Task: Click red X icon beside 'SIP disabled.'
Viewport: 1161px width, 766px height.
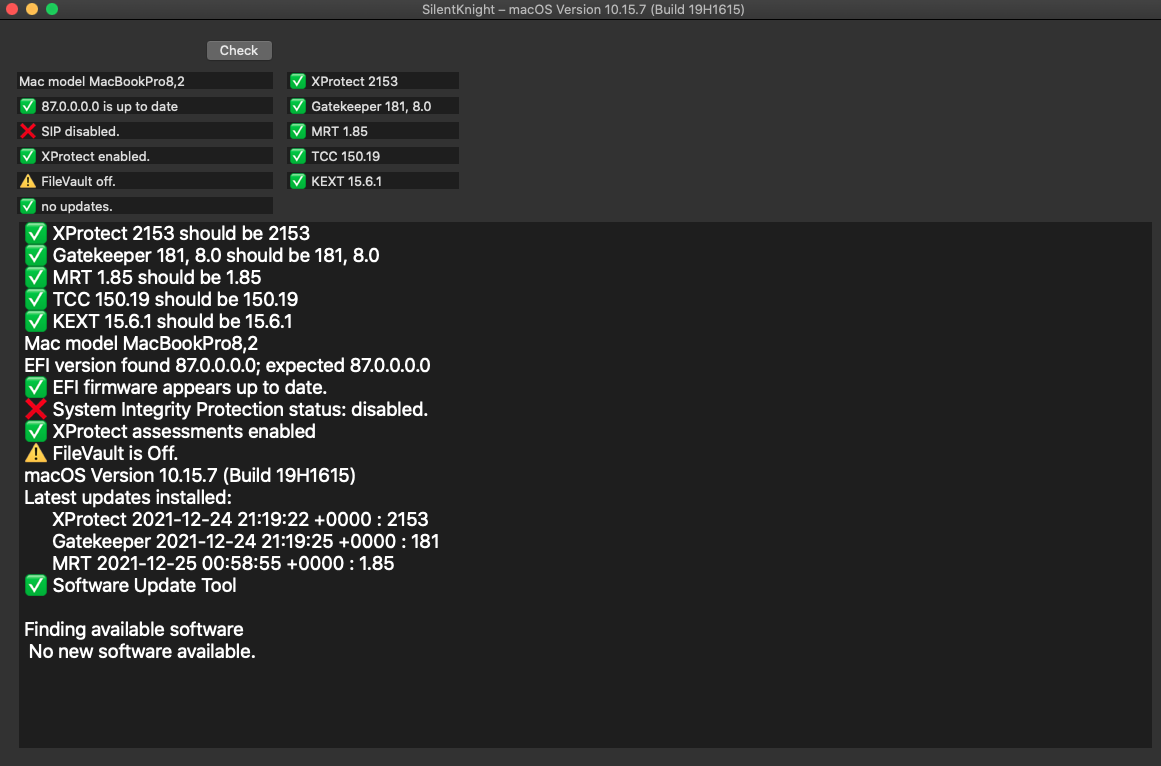Action: 28,131
